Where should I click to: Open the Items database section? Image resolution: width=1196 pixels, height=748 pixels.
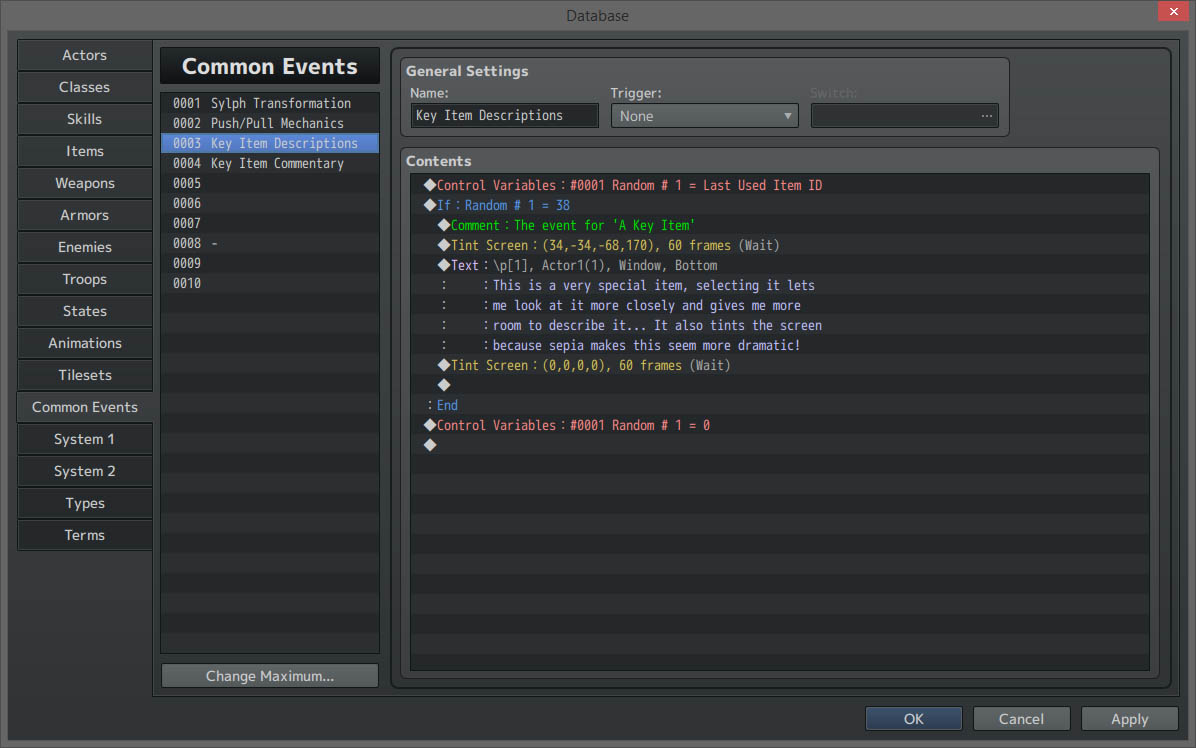pyautogui.click(x=84, y=151)
